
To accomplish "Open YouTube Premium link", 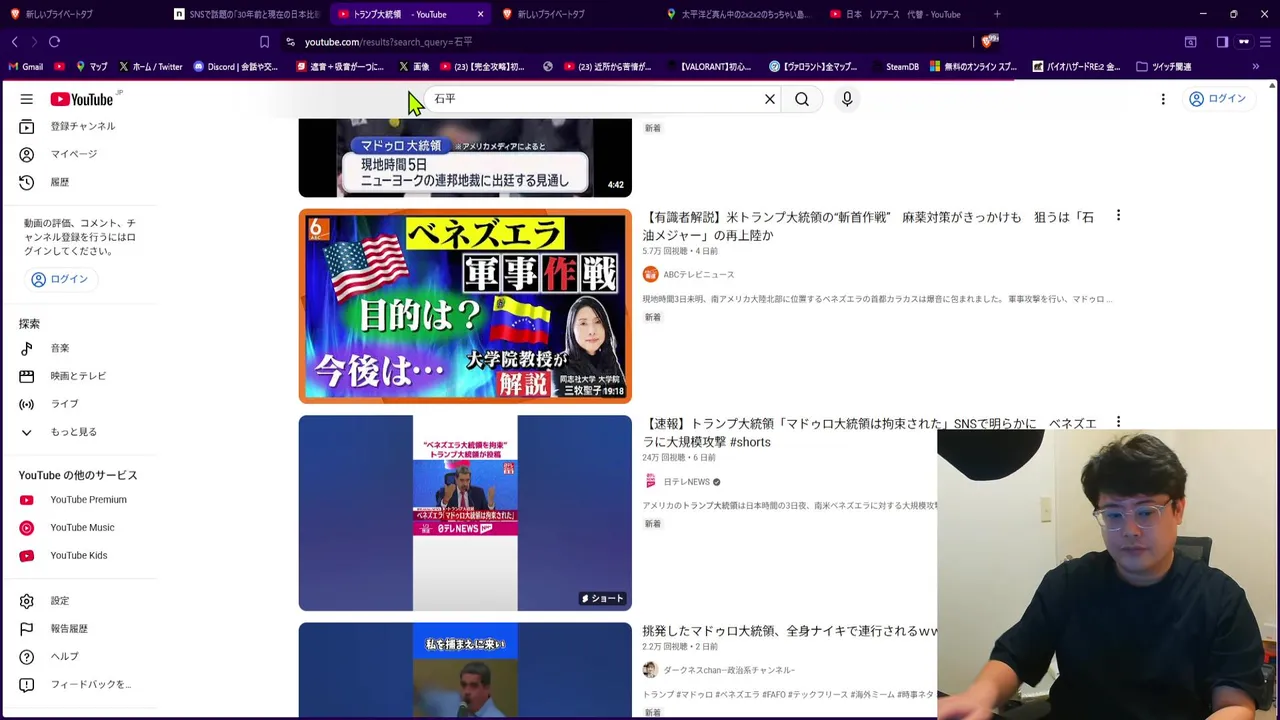I will (x=80, y=500).
